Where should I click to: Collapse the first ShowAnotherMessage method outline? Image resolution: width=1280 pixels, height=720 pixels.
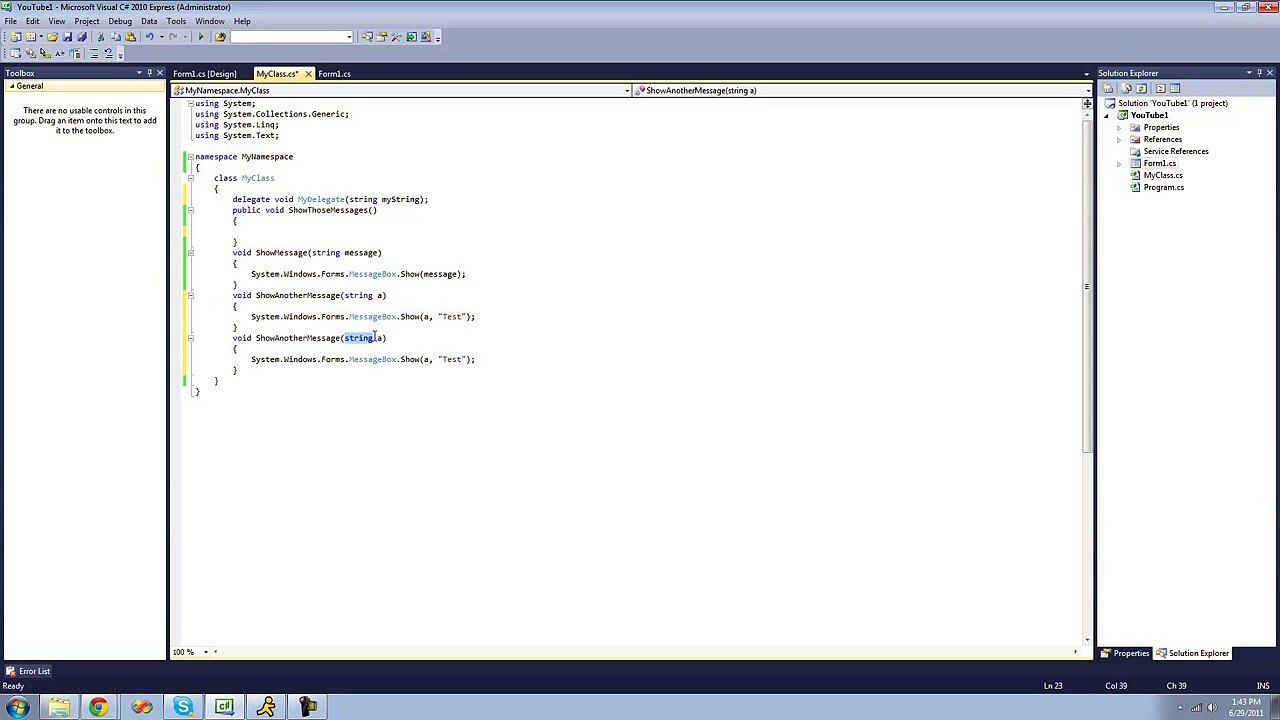pyautogui.click(x=190, y=295)
